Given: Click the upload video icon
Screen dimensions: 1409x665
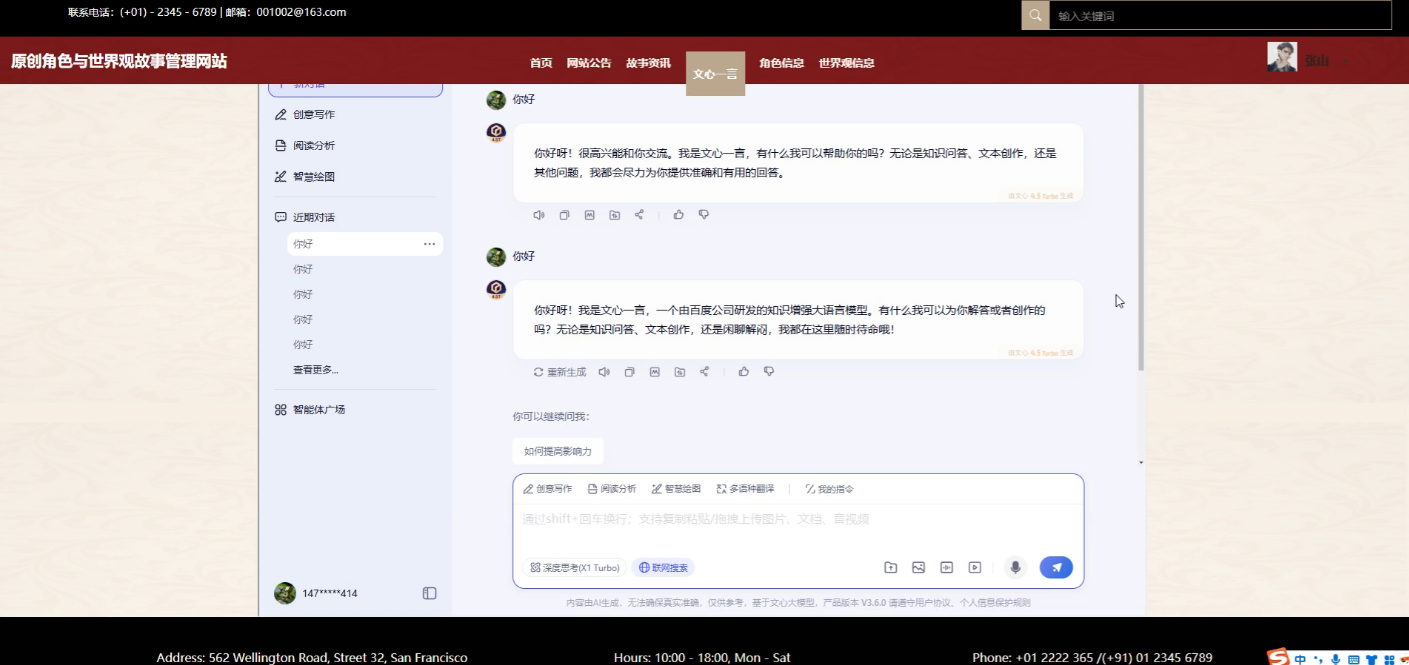Looking at the screenshot, I should [974, 568].
